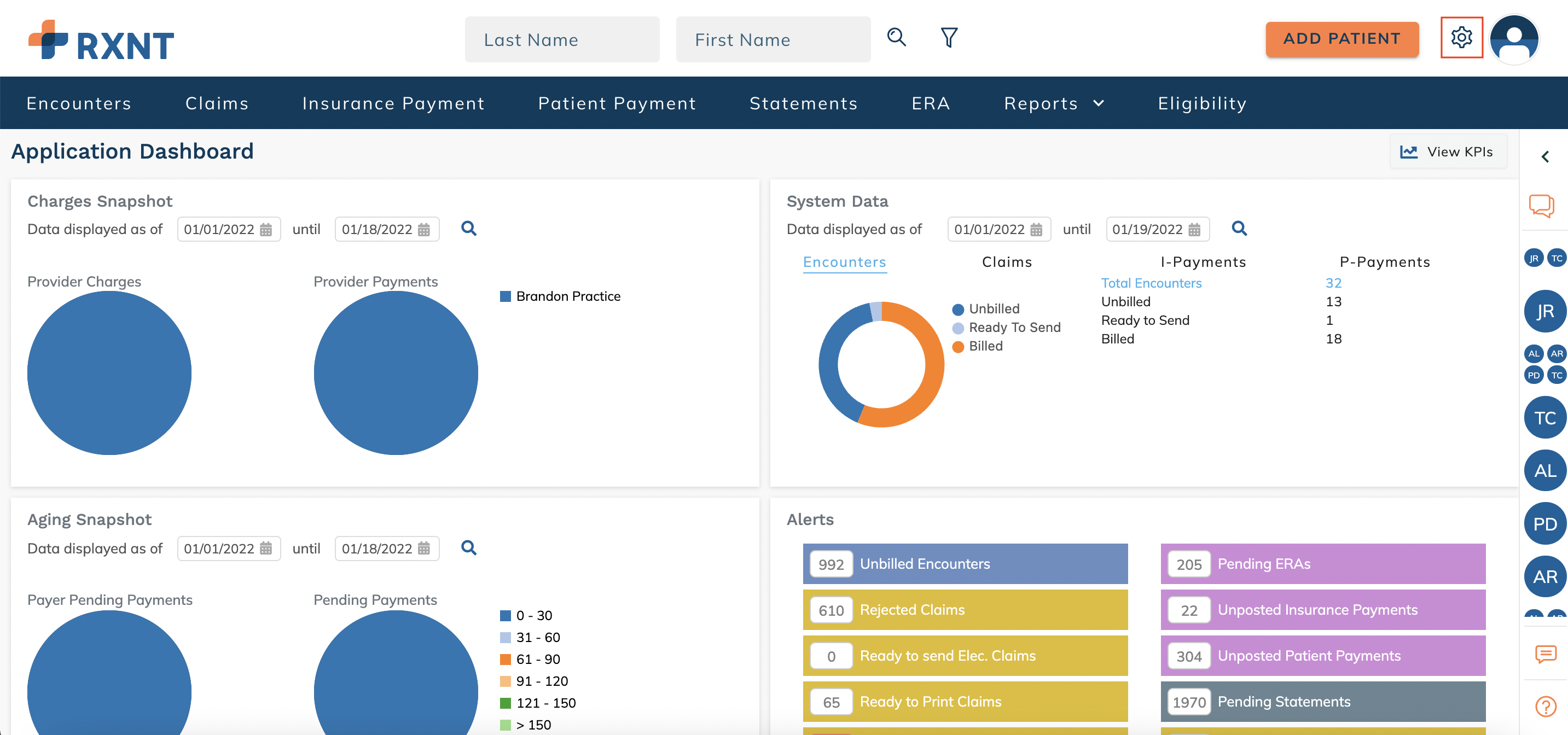This screenshot has height=735, width=1568.
Task: Click the Eligibility menu item
Action: click(1200, 102)
